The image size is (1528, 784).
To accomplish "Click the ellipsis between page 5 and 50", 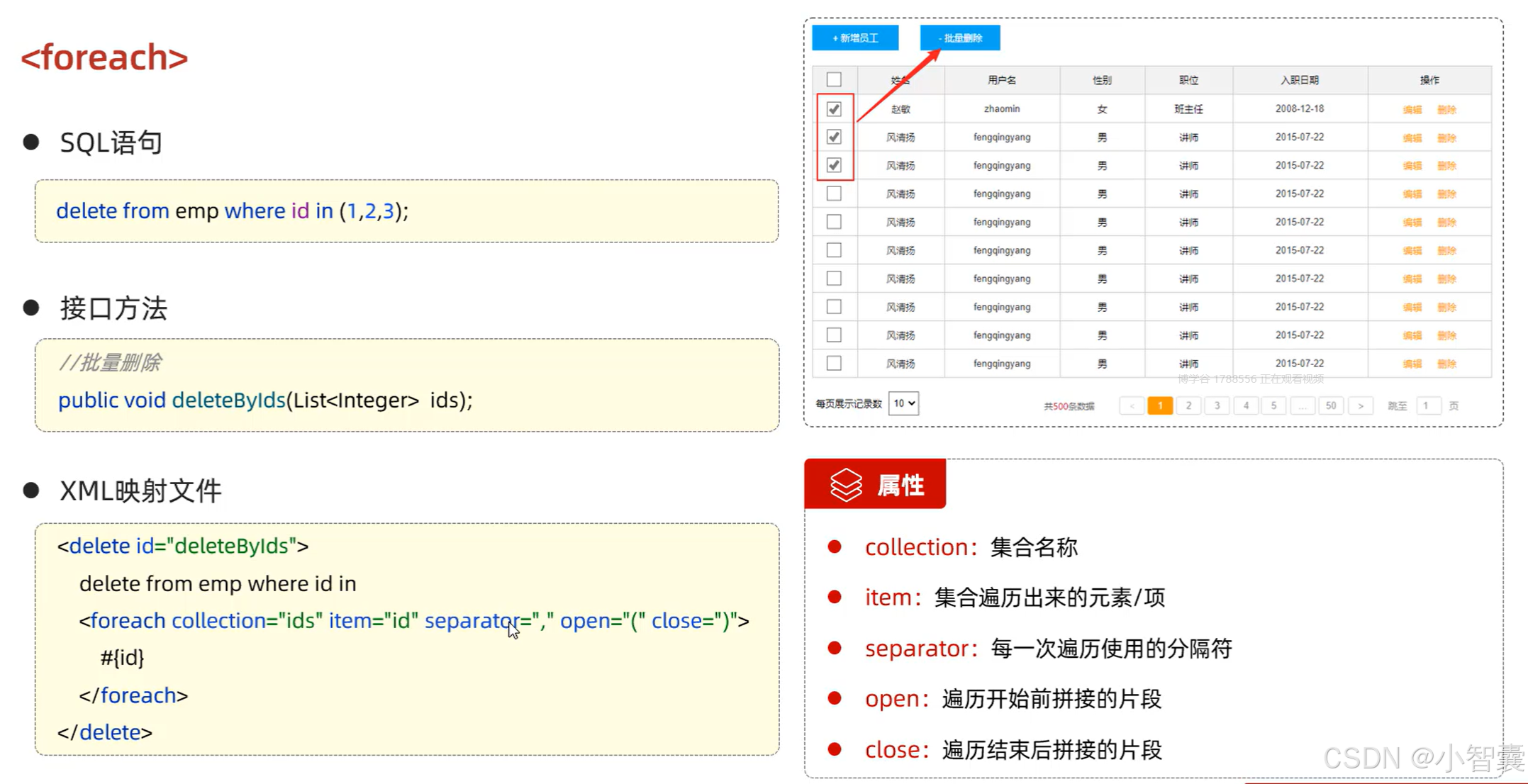I will [1303, 405].
